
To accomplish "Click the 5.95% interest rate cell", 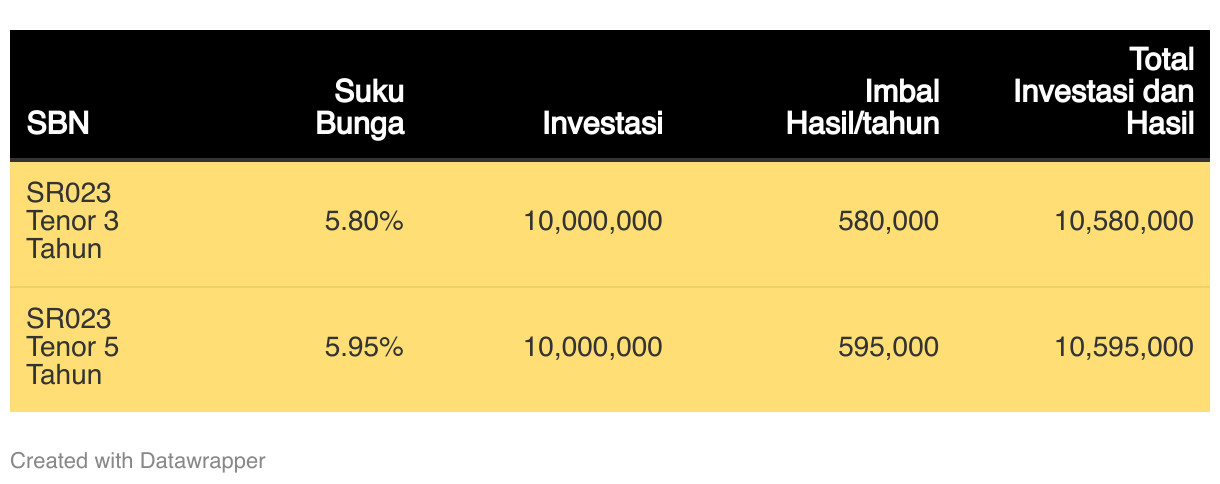I will click(364, 347).
